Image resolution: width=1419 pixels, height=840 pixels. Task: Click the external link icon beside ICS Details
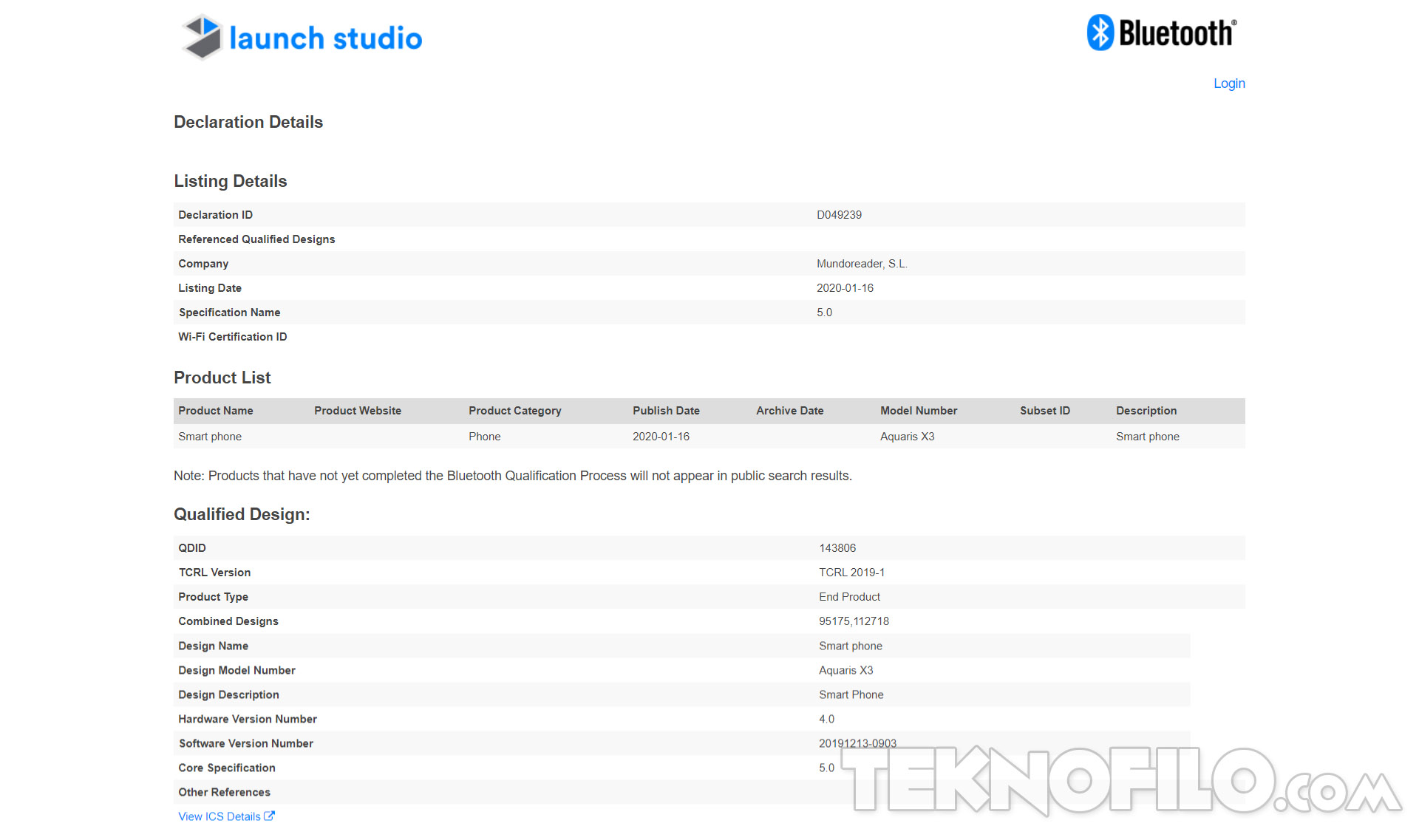coord(270,816)
